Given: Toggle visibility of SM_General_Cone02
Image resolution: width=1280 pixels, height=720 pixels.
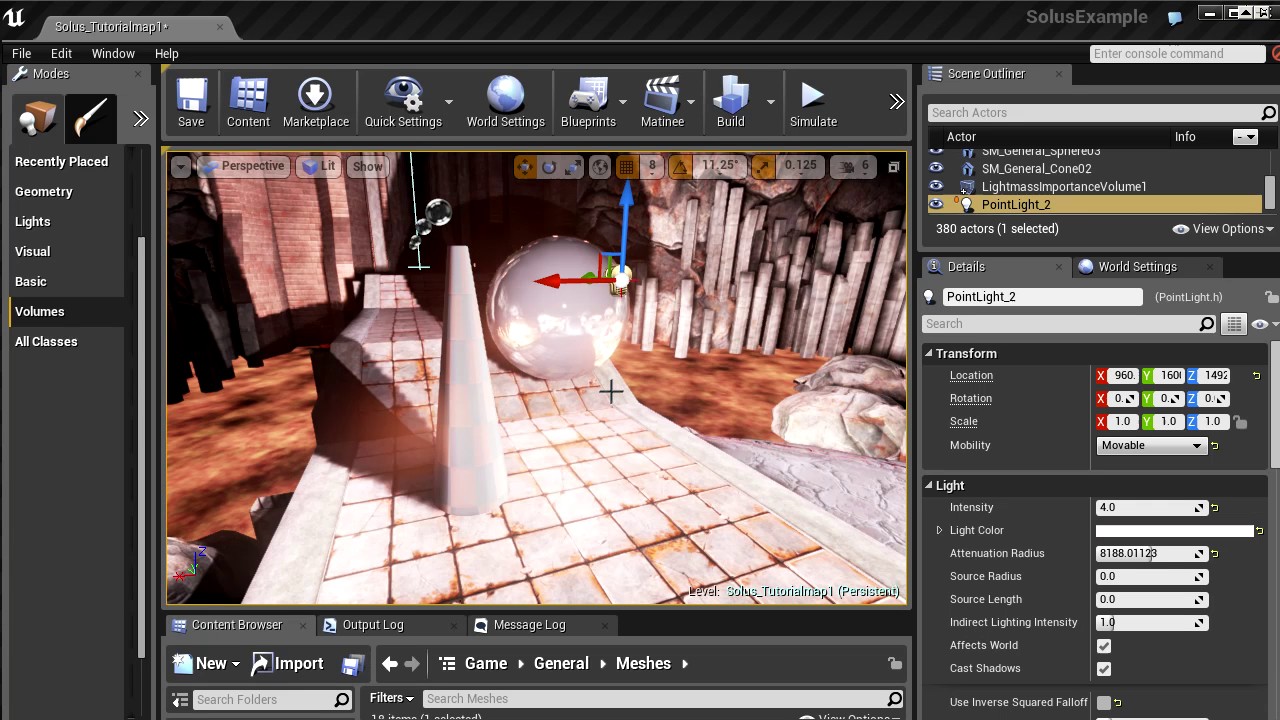Looking at the screenshot, I should [x=936, y=168].
